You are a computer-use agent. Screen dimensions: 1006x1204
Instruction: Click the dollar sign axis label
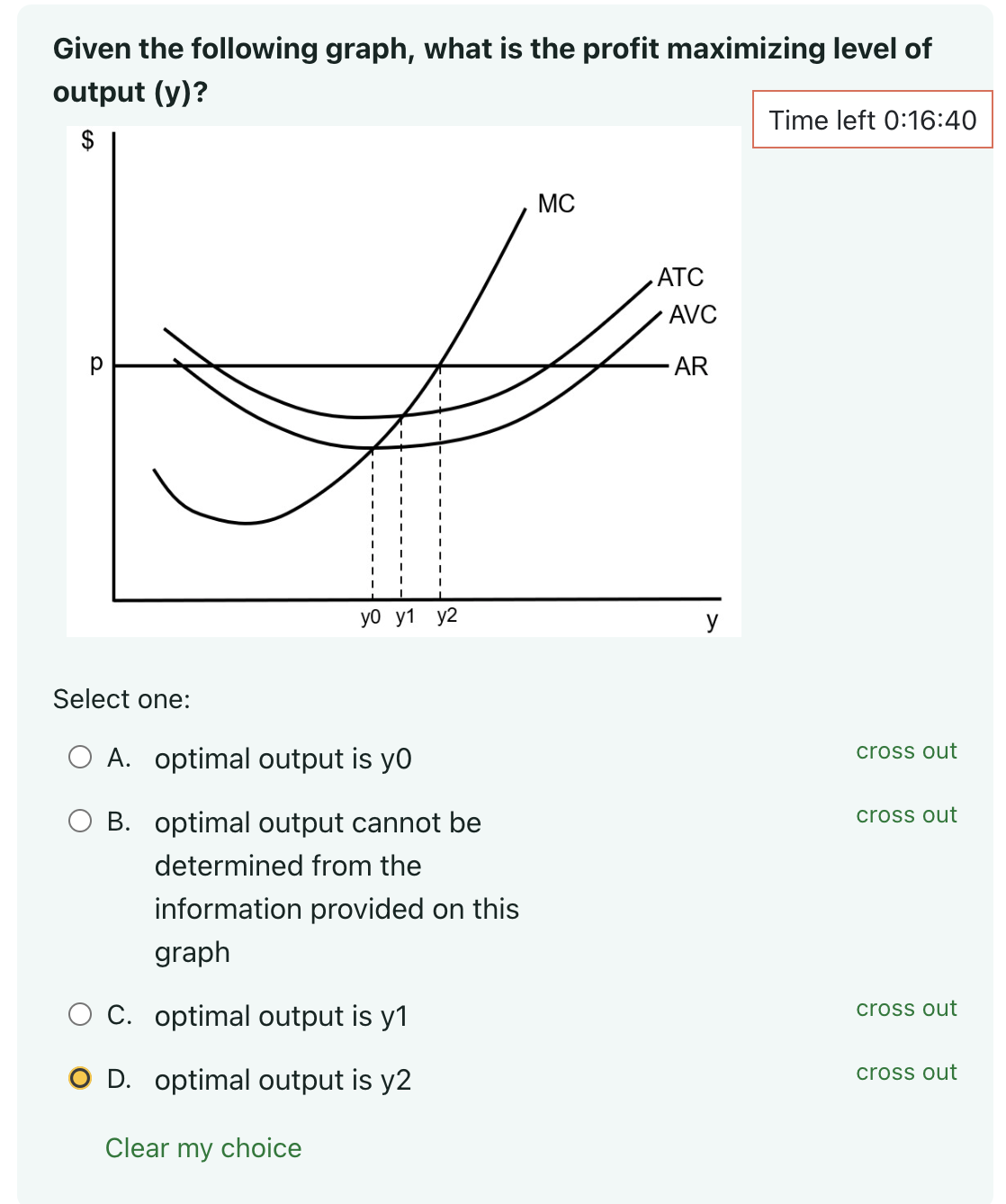click(x=85, y=139)
